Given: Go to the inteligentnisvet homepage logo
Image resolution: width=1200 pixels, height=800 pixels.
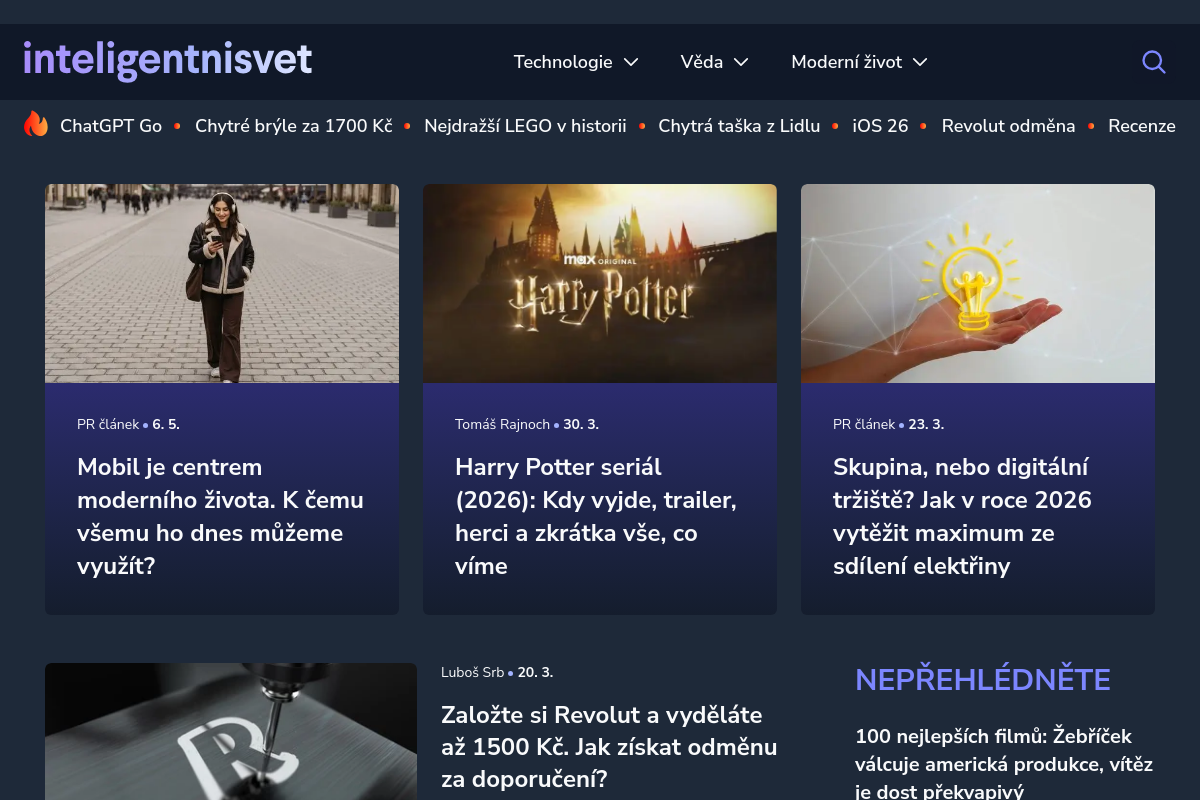Looking at the screenshot, I should pos(168,60).
